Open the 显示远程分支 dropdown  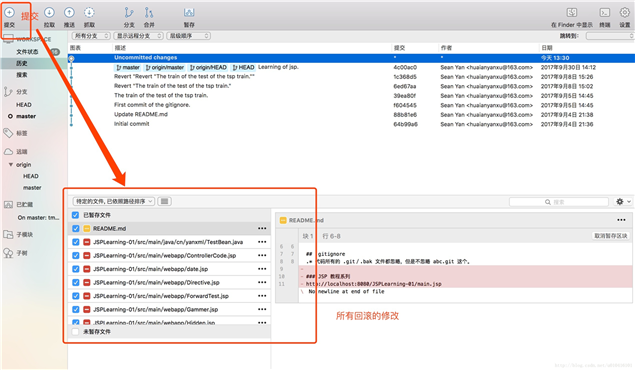coord(139,36)
